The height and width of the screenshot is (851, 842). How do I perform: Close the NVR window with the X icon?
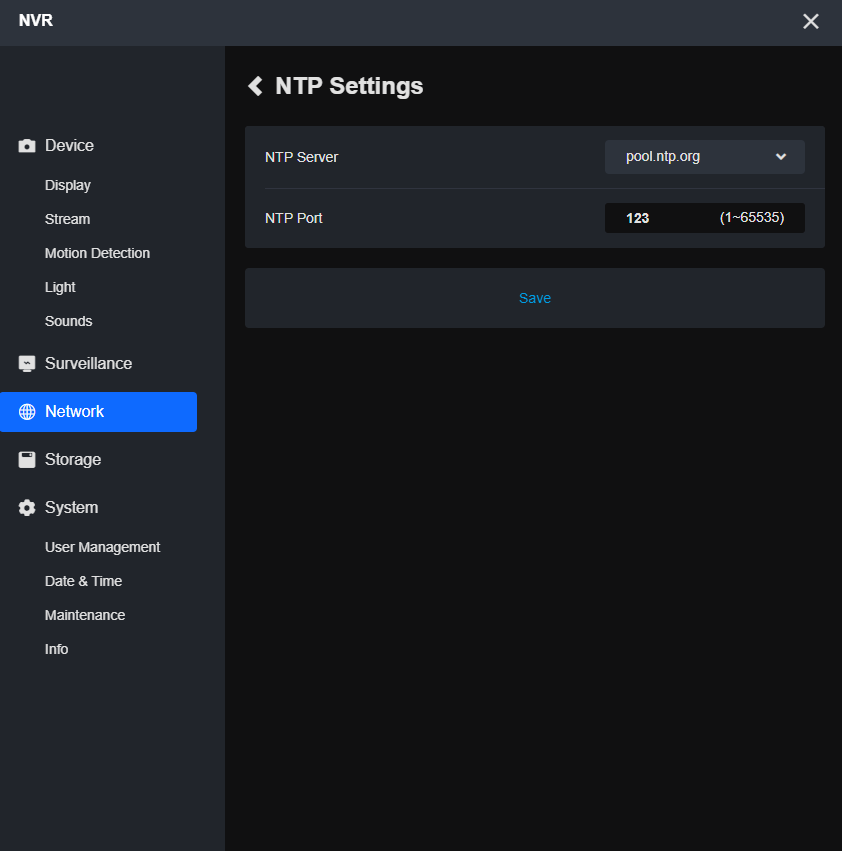810,20
